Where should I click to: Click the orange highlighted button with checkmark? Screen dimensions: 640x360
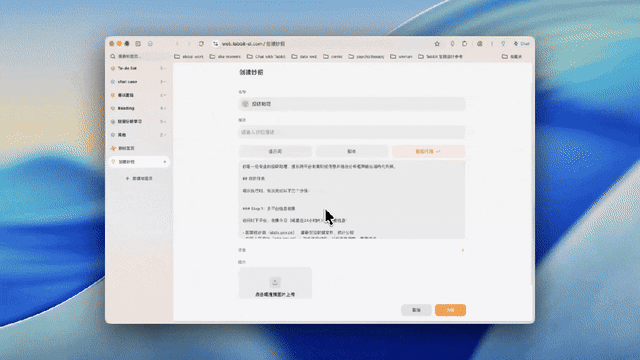428,151
